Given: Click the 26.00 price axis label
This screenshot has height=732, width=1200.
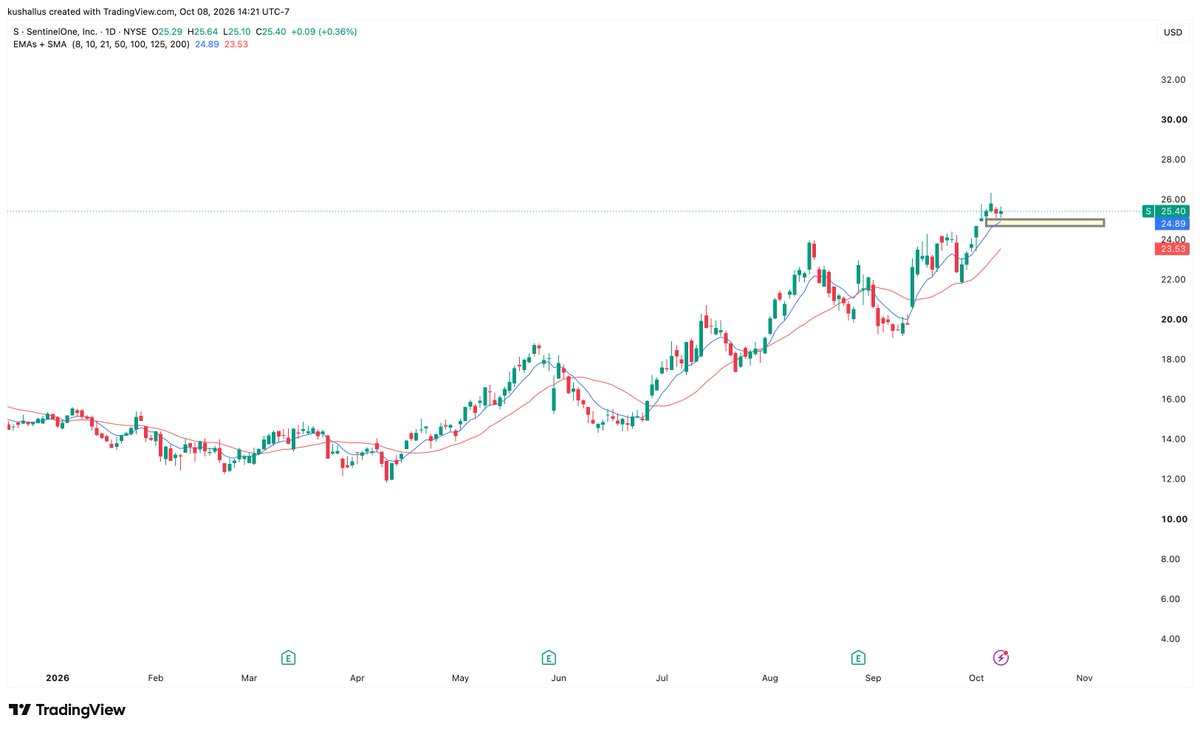Looking at the screenshot, I should [x=1173, y=199].
